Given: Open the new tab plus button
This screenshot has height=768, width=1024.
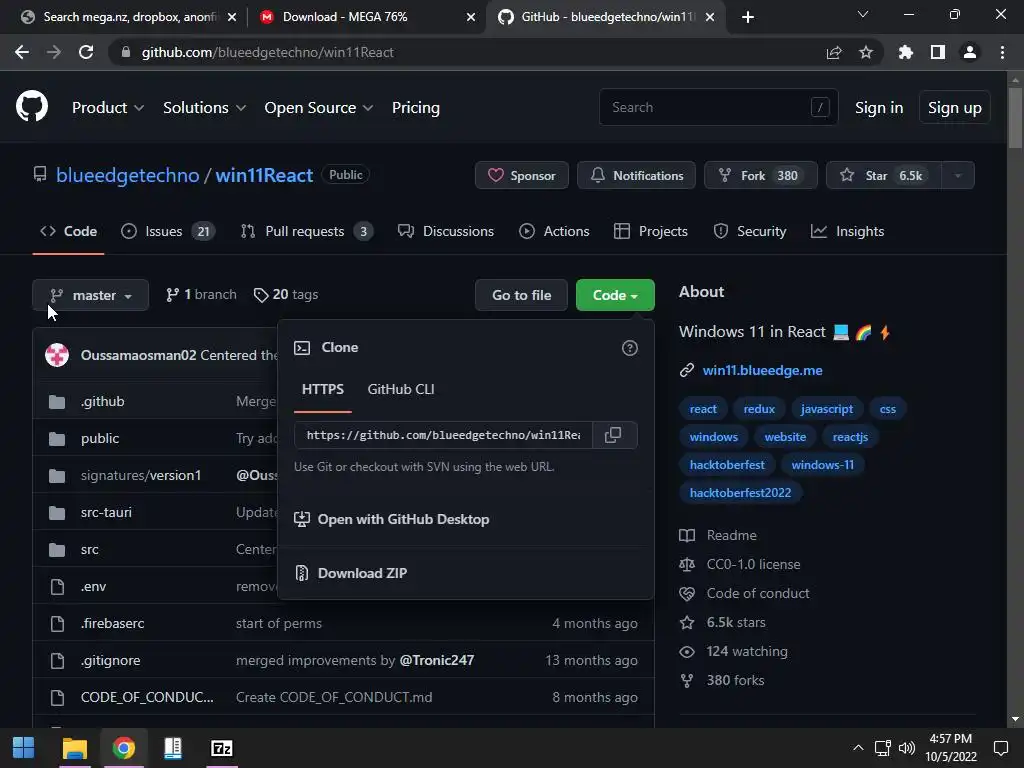Looking at the screenshot, I should [748, 17].
